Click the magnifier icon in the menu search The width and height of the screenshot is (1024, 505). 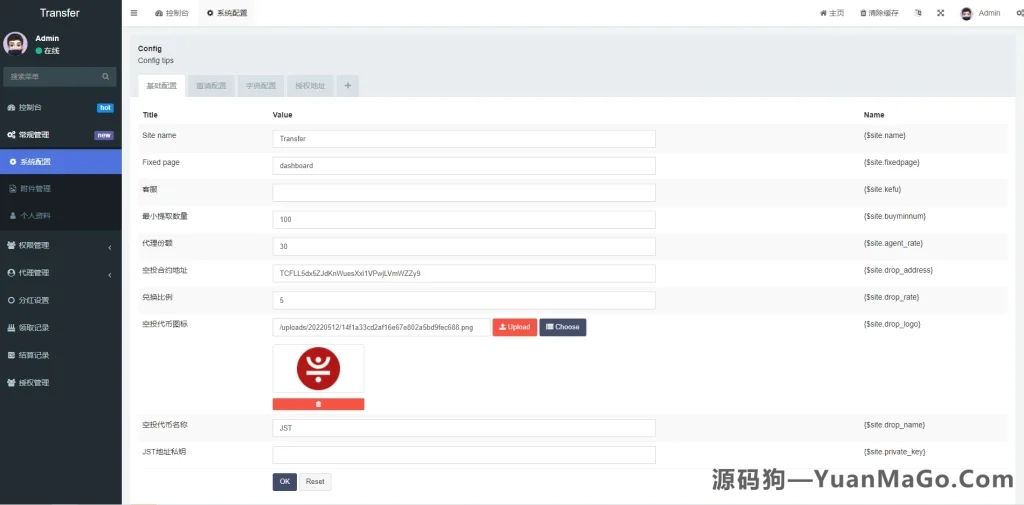pyautogui.click(x=106, y=76)
